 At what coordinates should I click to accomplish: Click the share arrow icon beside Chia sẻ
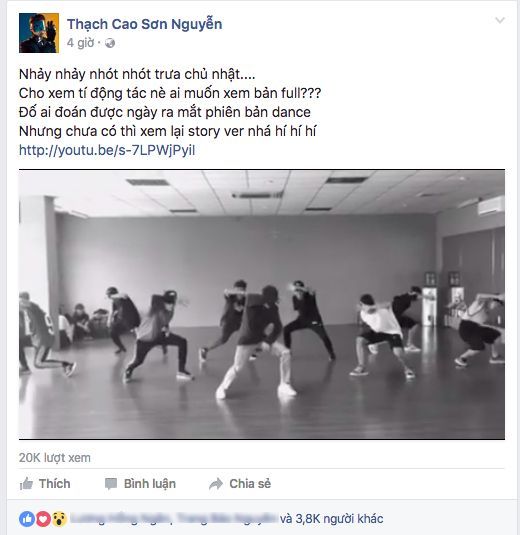pos(216,484)
